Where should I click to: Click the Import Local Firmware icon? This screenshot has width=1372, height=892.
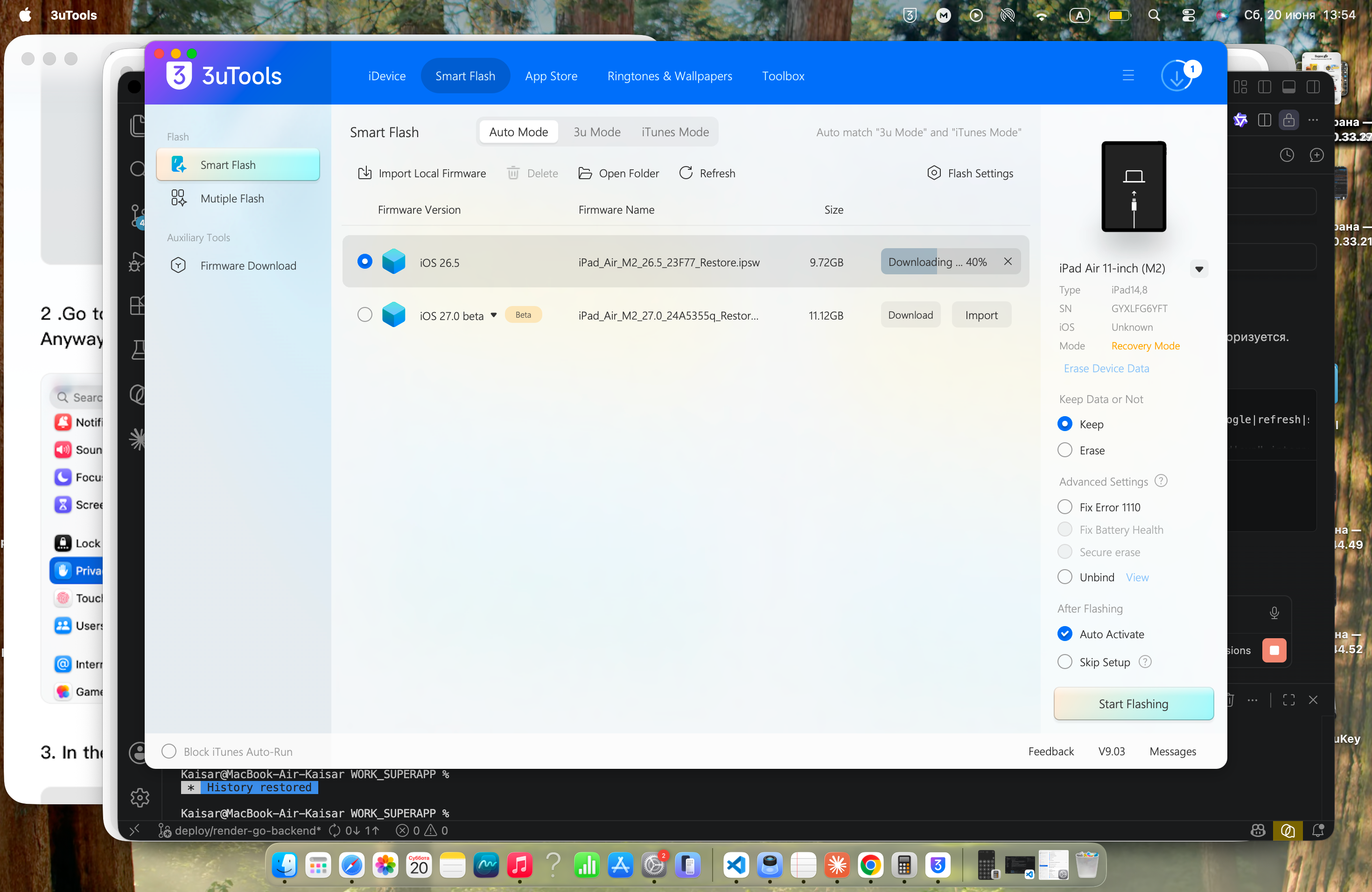pyautogui.click(x=364, y=173)
